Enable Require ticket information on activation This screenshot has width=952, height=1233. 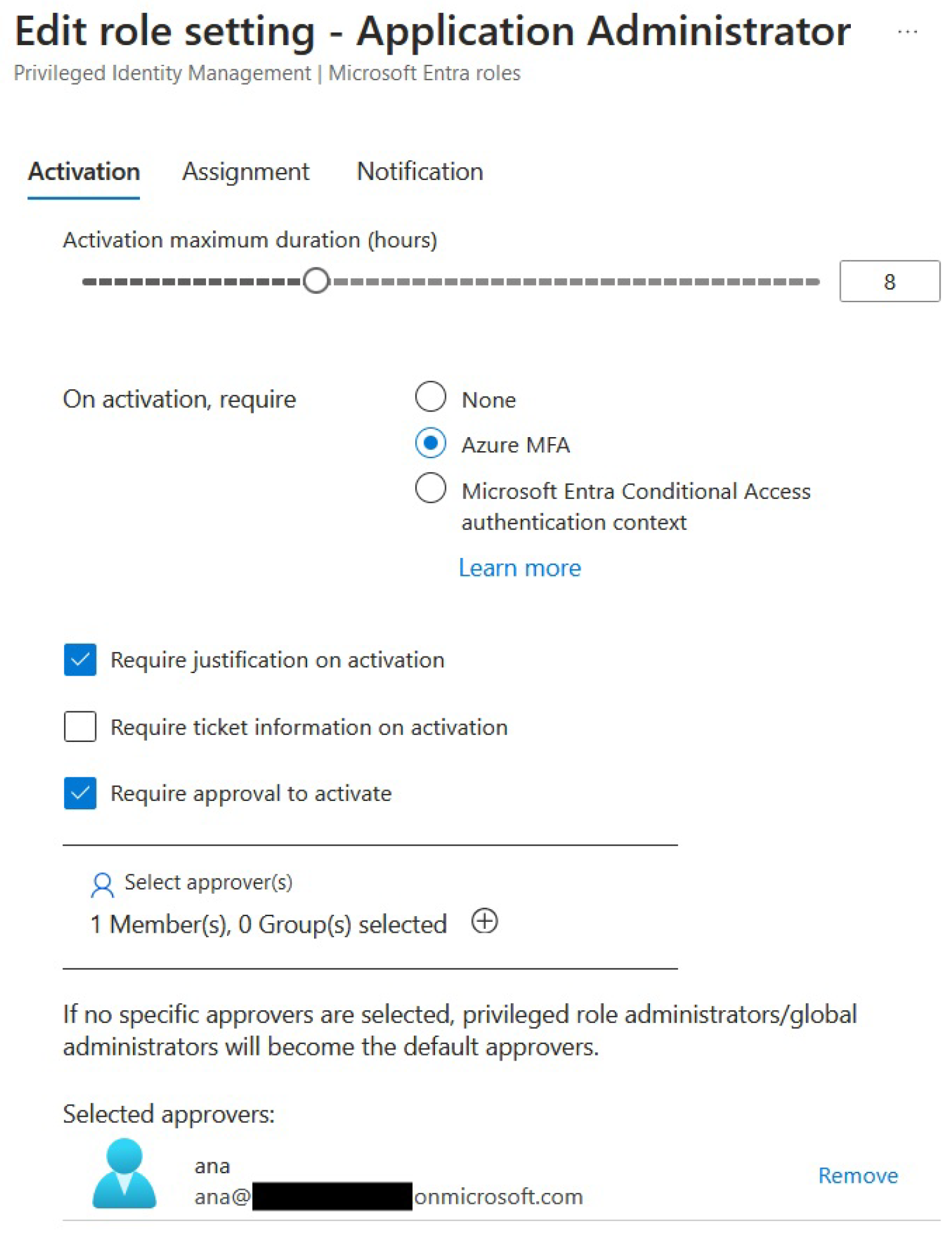point(80,727)
